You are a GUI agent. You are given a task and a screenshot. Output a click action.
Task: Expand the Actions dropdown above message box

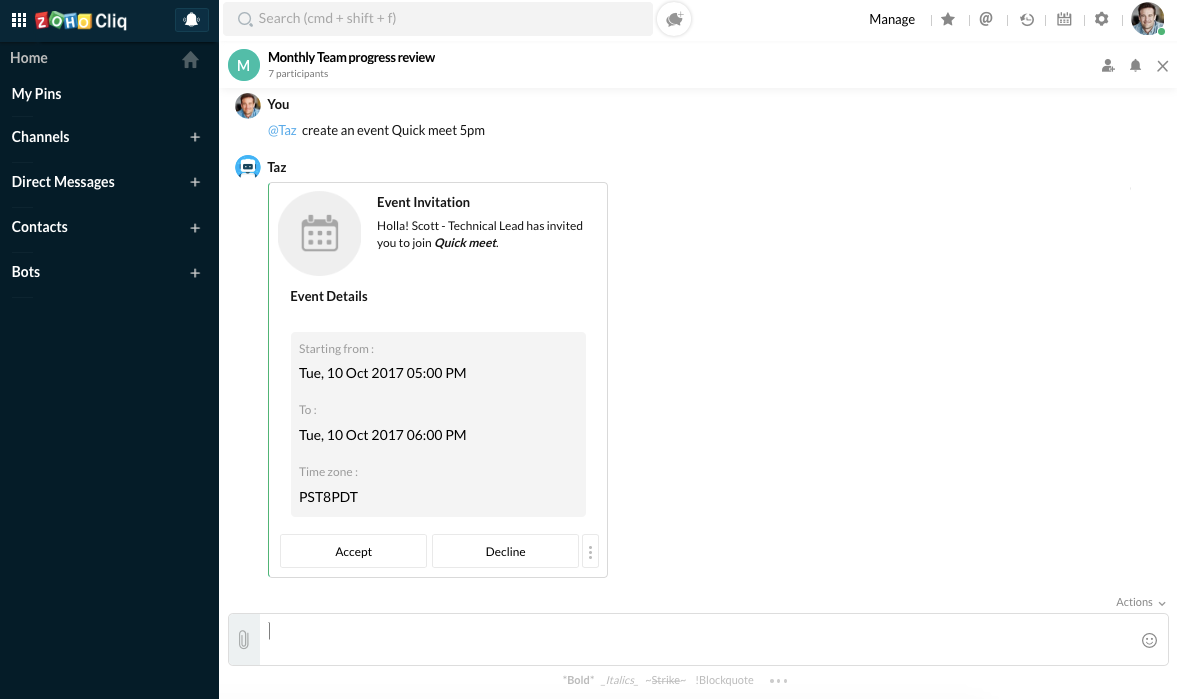point(1140,602)
